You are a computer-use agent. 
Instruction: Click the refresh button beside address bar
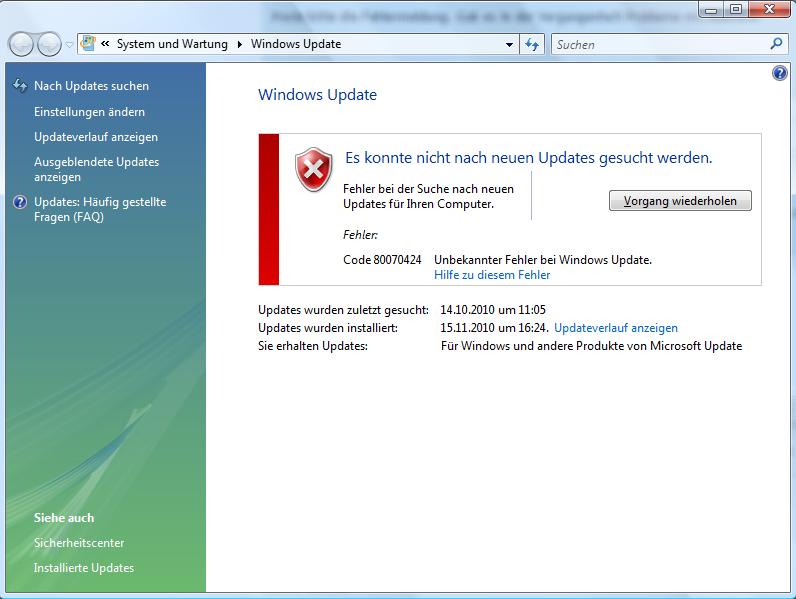pyautogui.click(x=532, y=45)
